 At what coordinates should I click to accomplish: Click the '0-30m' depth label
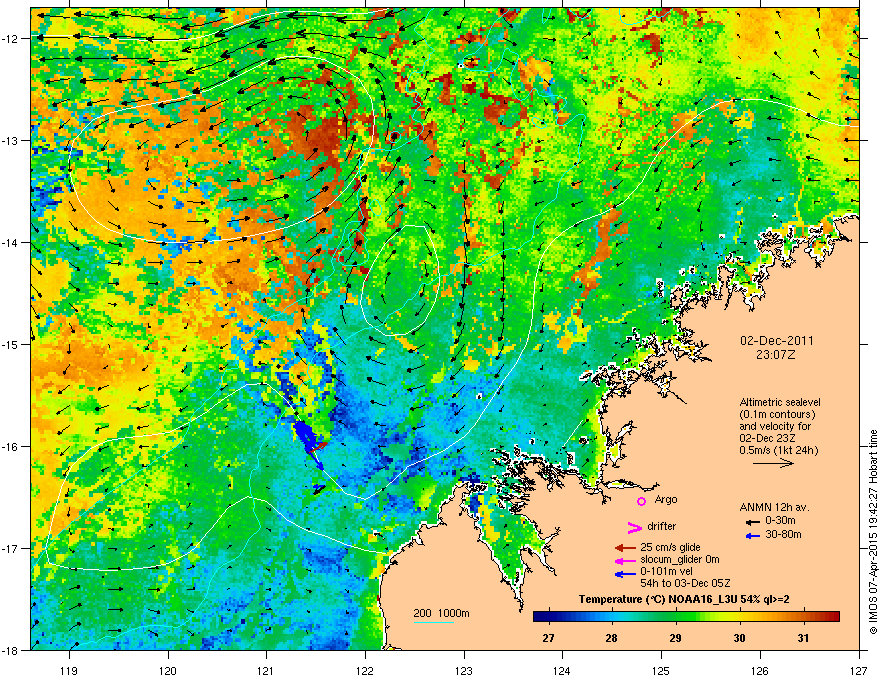[781, 521]
